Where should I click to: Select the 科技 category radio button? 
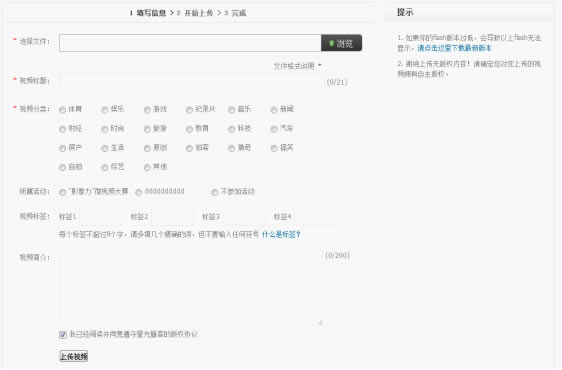[x=232, y=129]
